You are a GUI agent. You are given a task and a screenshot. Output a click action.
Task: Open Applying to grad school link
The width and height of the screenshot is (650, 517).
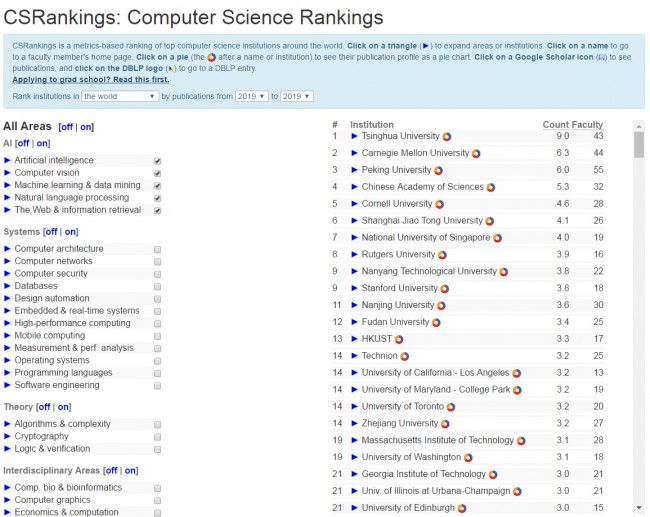(x=90, y=80)
